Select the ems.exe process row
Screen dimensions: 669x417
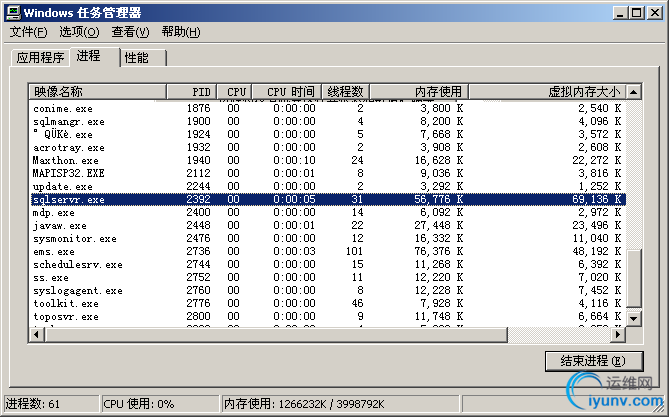(x=328, y=251)
